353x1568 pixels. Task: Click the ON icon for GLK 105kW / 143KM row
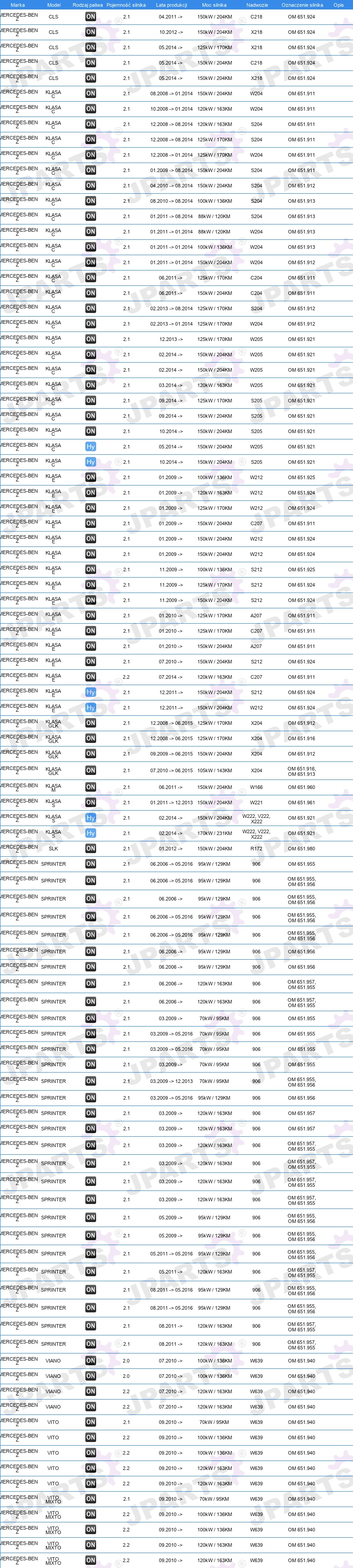coord(91,770)
